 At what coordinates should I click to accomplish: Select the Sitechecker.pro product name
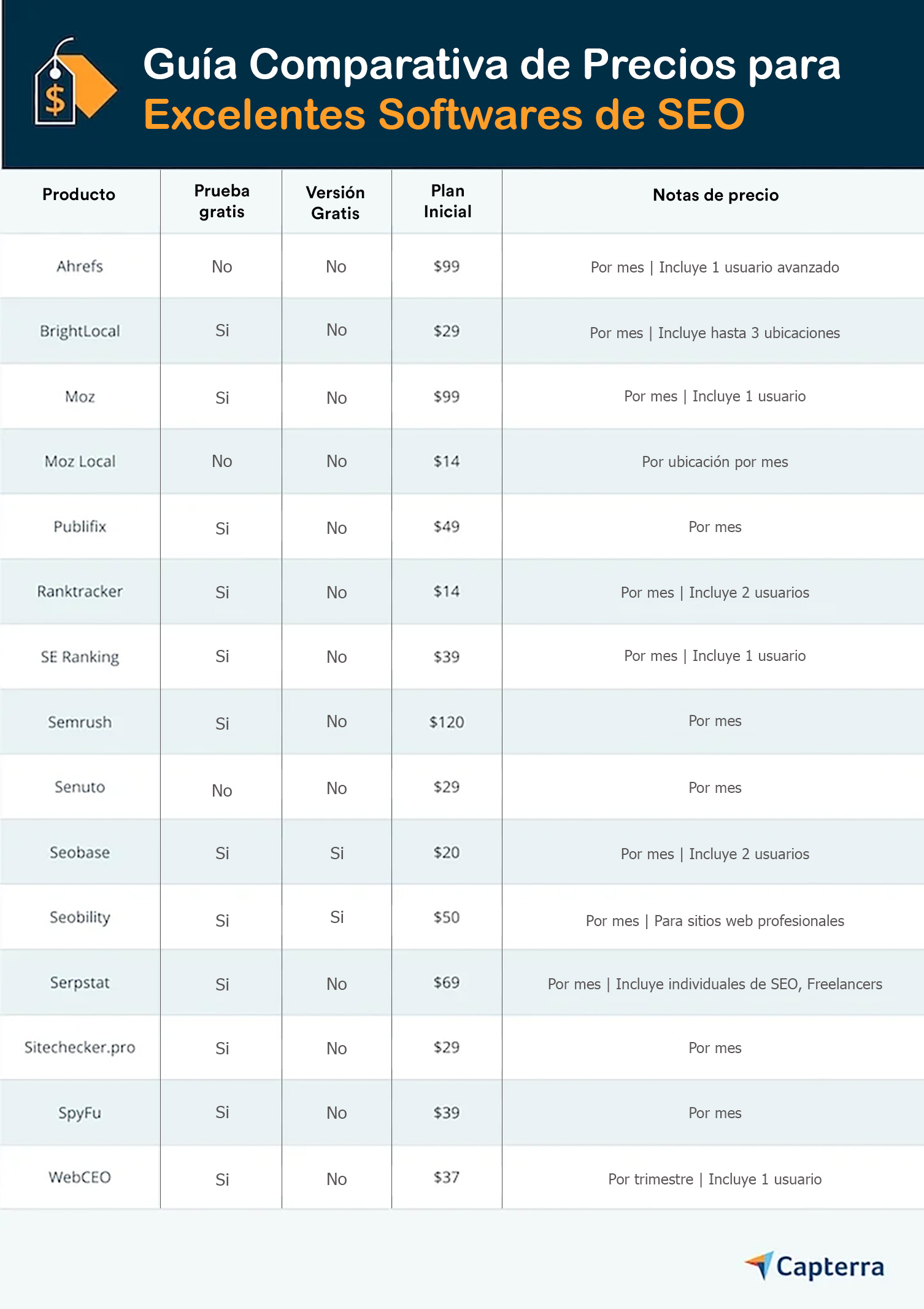80,1048
